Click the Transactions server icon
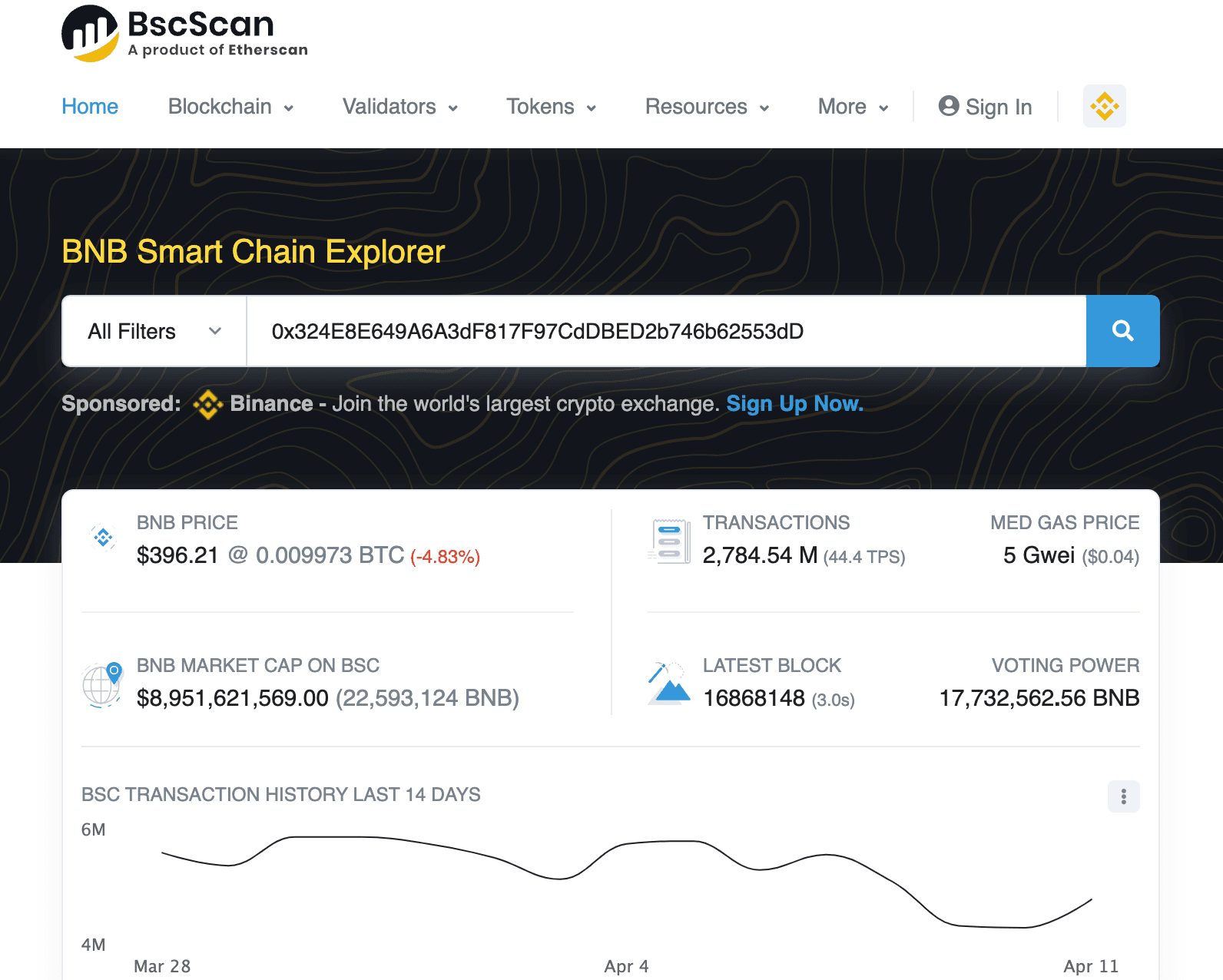The width and height of the screenshot is (1223, 980). pos(669,541)
